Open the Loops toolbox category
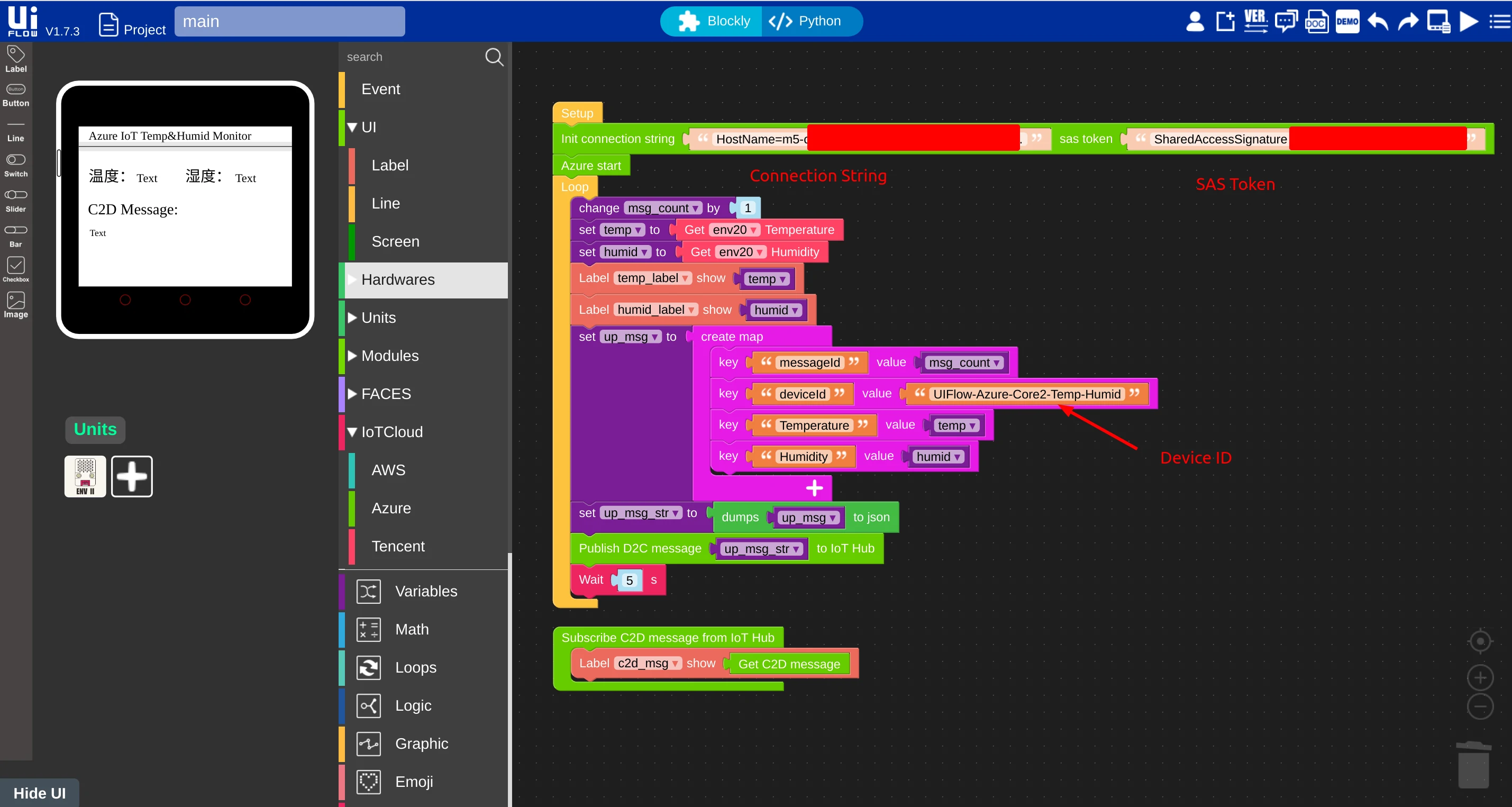The width and height of the screenshot is (1512, 807). pyautogui.click(x=424, y=667)
